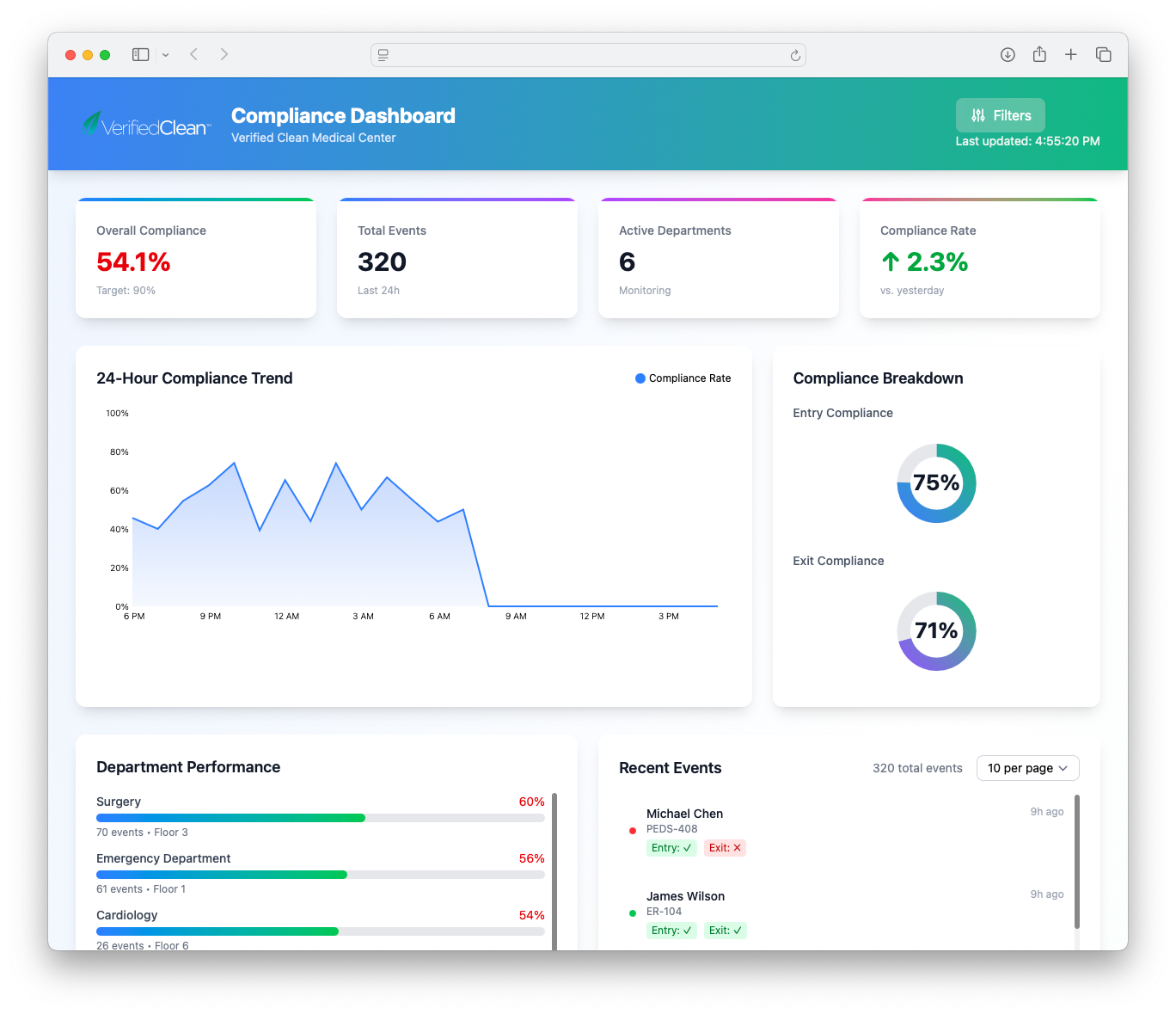Toggle the Safari sidebar icon
This screenshot has width=1176, height=1014.
click(x=141, y=54)
